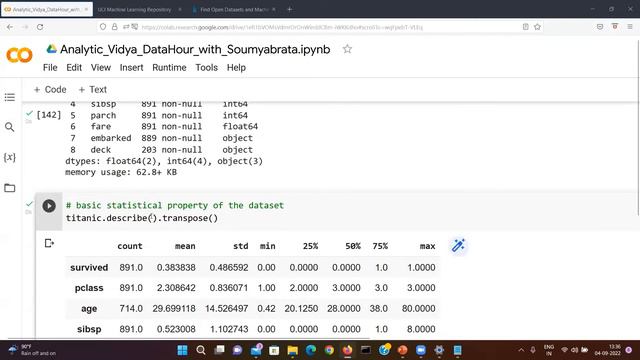This screenshot has width=640, height=360.
Task: Open the browser application menu
Action: pyautogui.click(x=630, y=27)
